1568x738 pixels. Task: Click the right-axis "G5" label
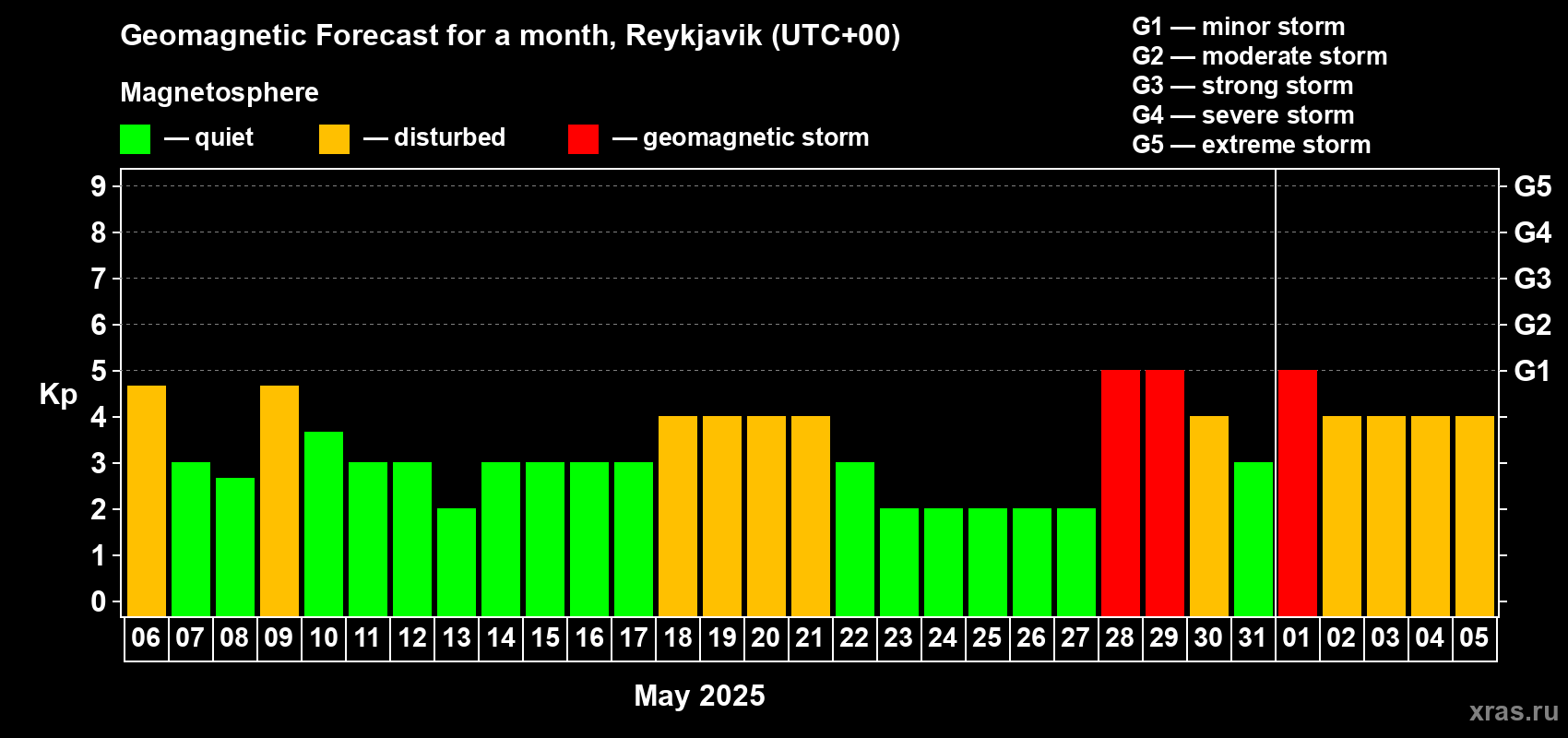point(1533,186)
